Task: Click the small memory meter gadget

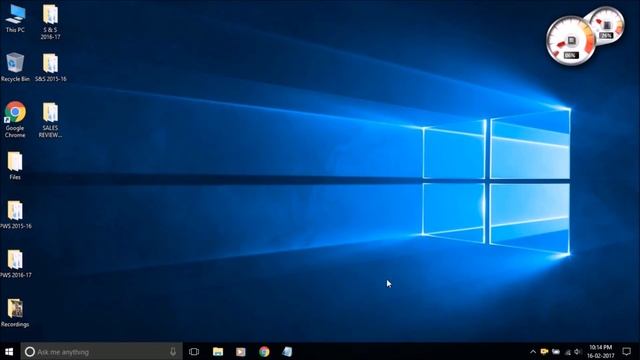Action: 606,25
